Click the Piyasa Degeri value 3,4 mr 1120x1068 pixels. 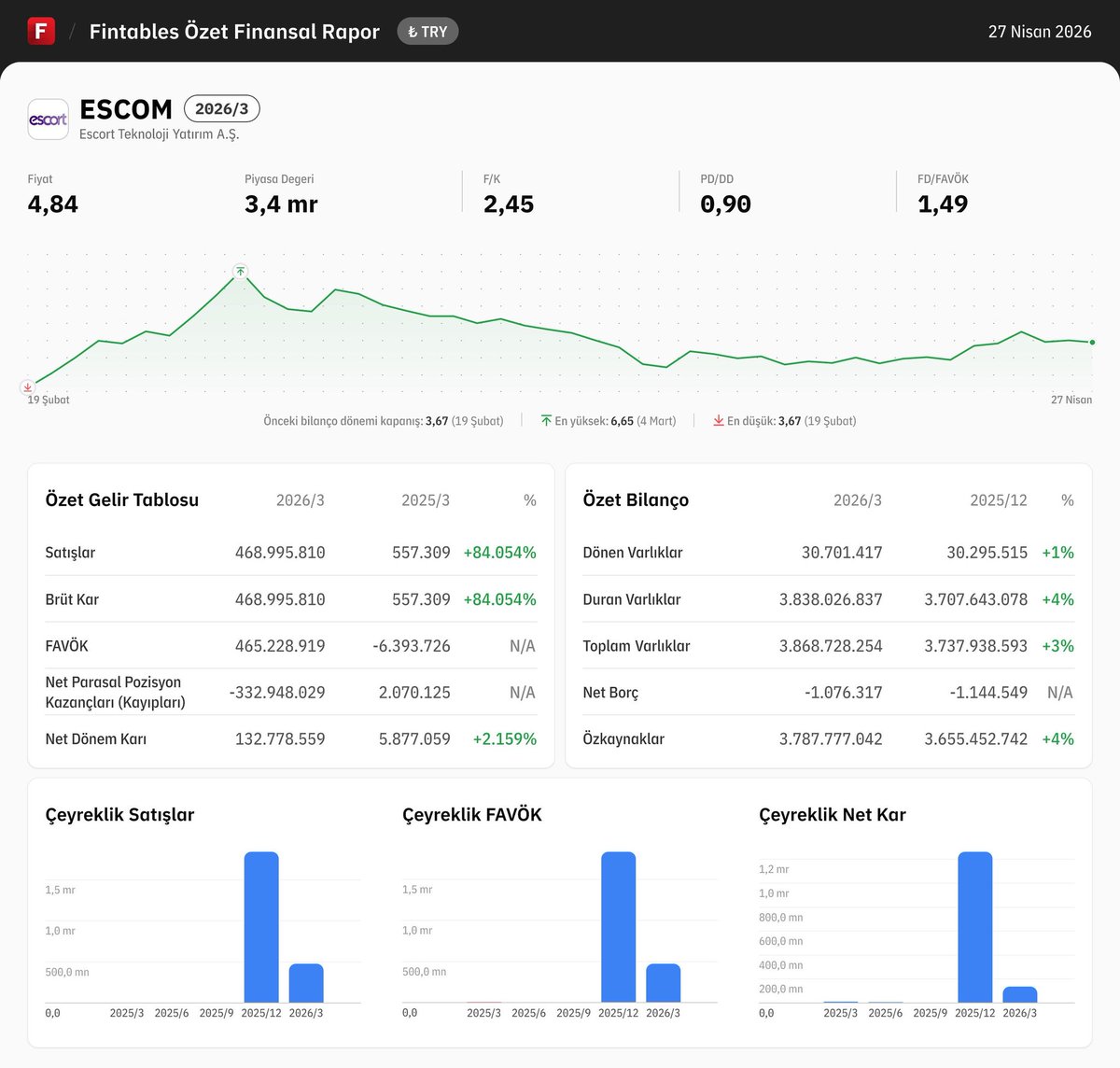[x=281, y=204]
